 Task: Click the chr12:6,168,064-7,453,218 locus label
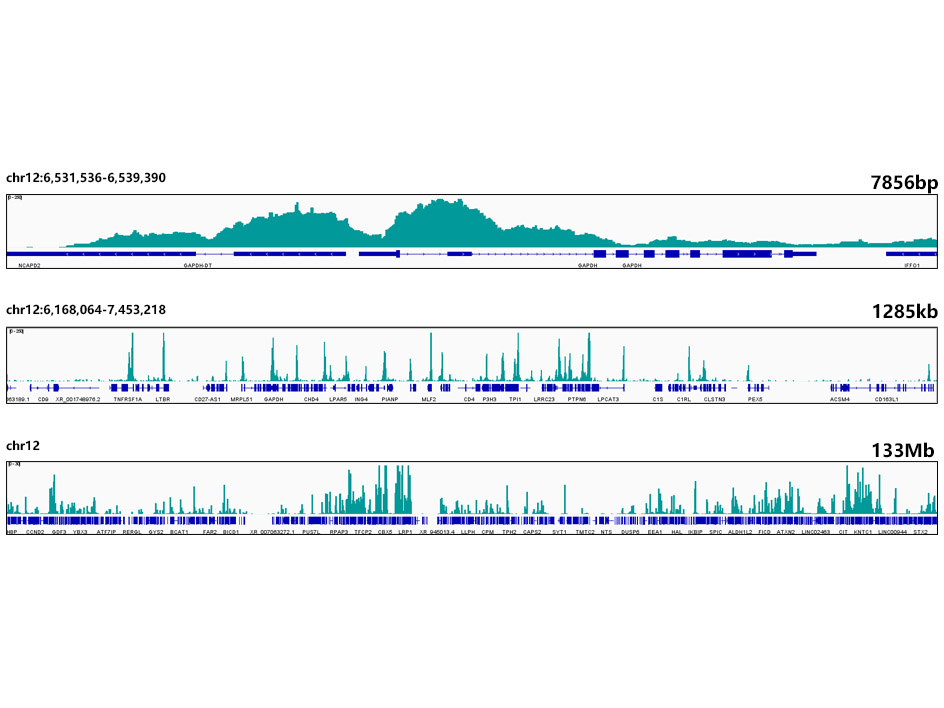tap(86, 310)
